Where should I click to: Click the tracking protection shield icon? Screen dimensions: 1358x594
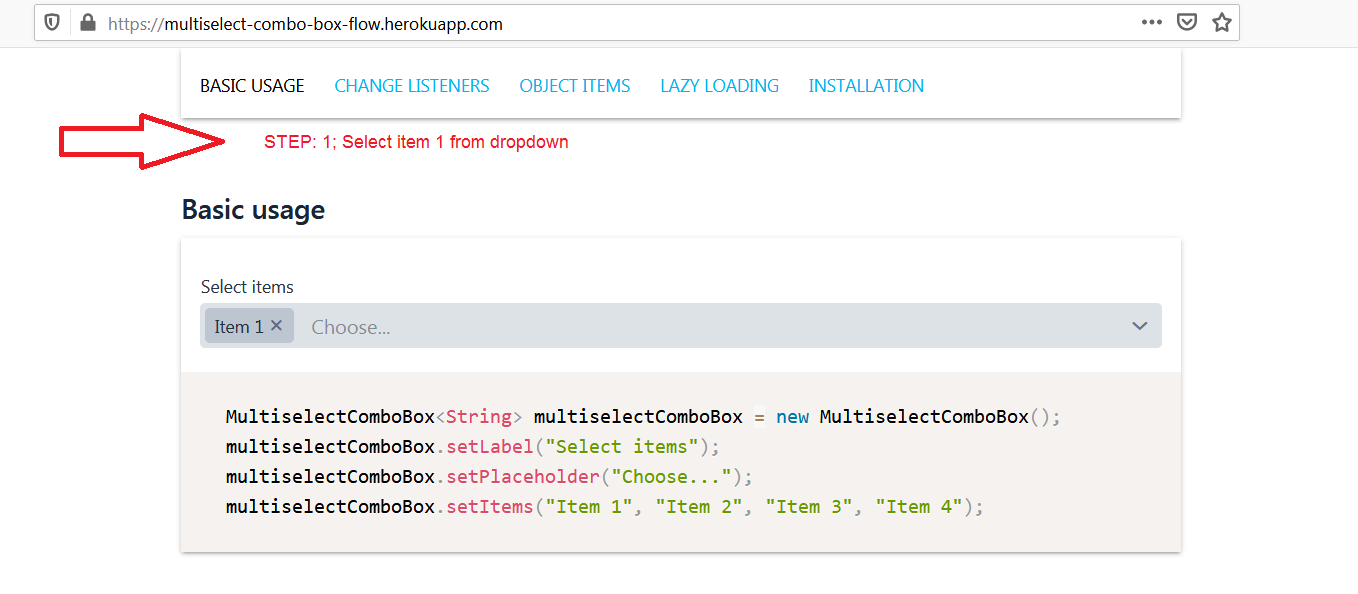(52, 23)
